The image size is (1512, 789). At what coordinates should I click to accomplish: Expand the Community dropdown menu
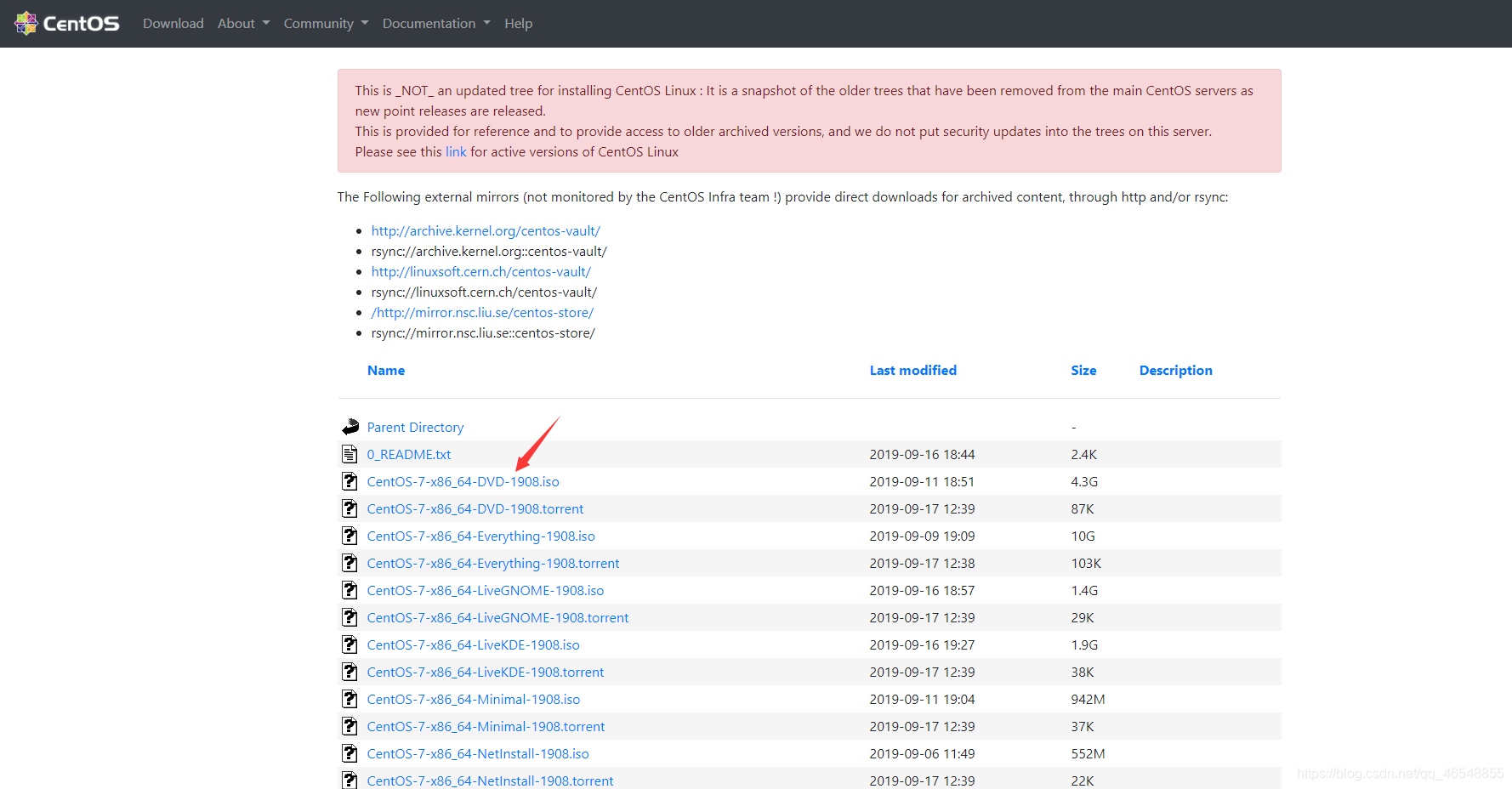point(326,24)
